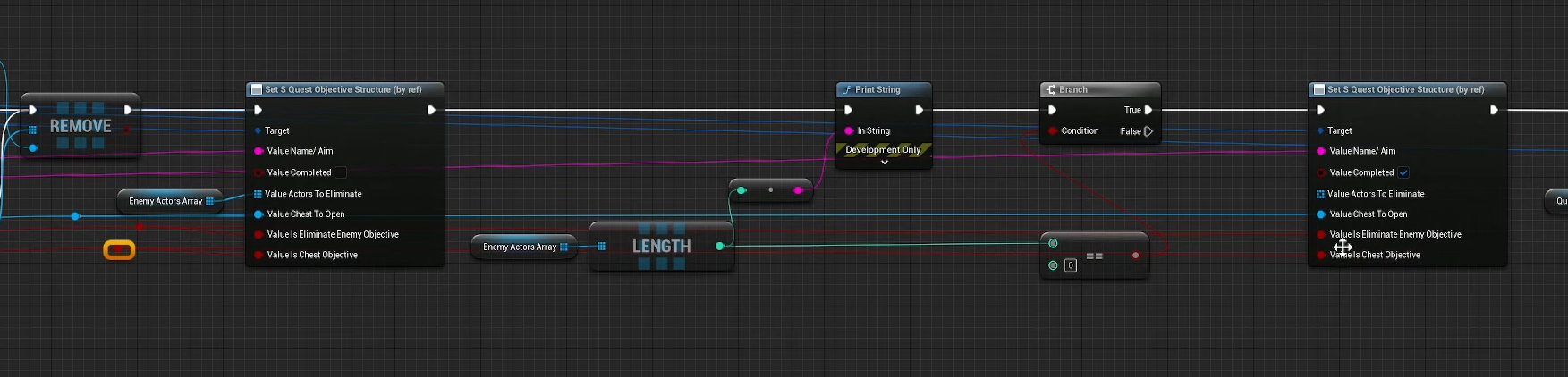Viewport: 1568px width, 377px height.
Task: Select the blue reroute node on chest wire
Action: 75,216
